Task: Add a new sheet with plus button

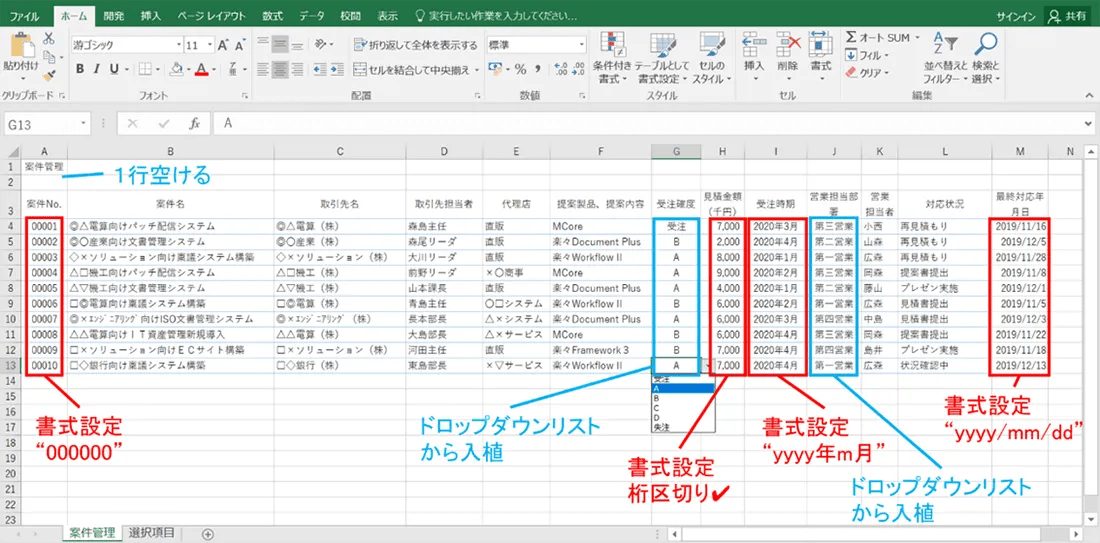Action: (208, 533)
